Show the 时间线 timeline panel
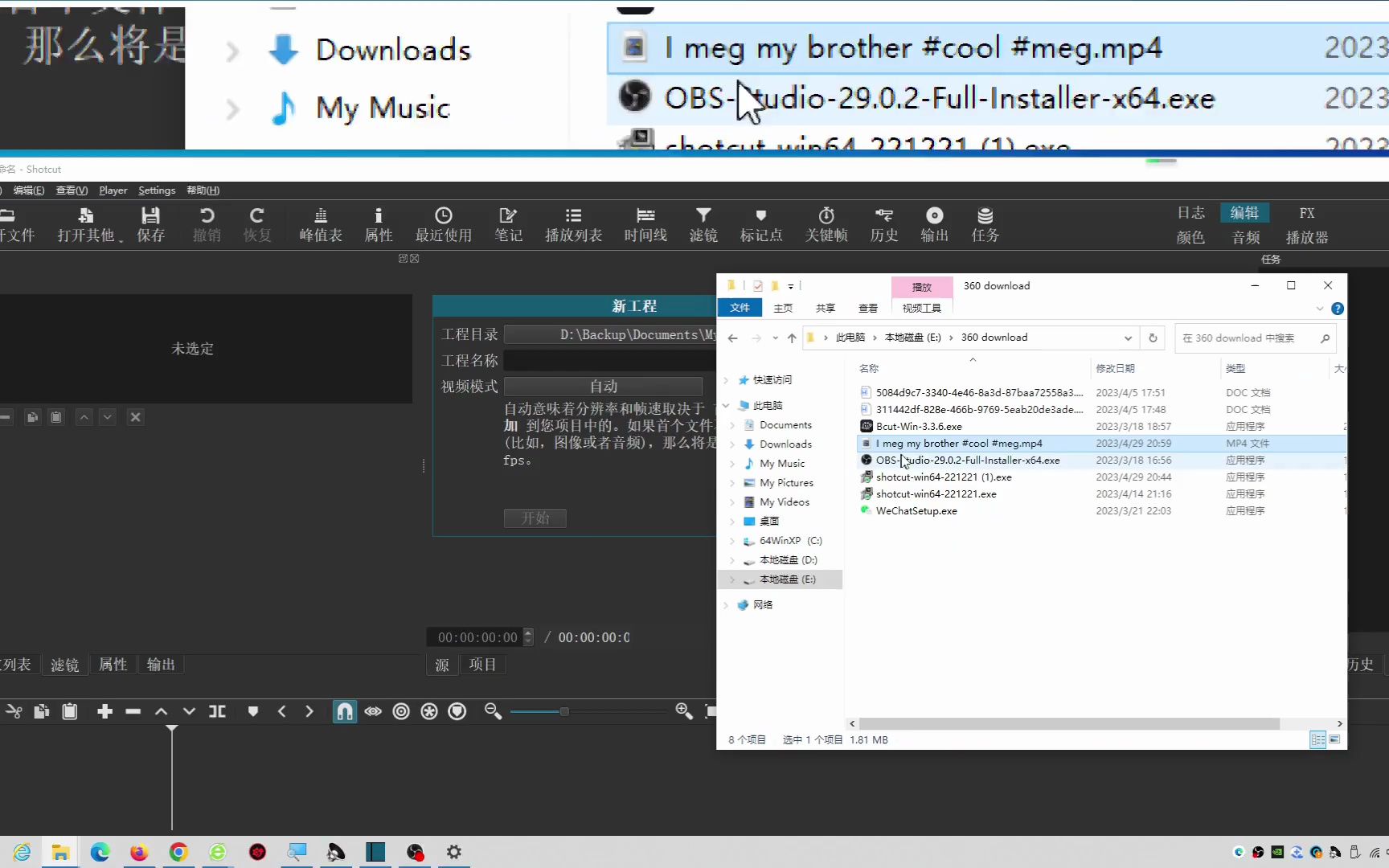Screen dimensions: 1389x868 (645, 224)
